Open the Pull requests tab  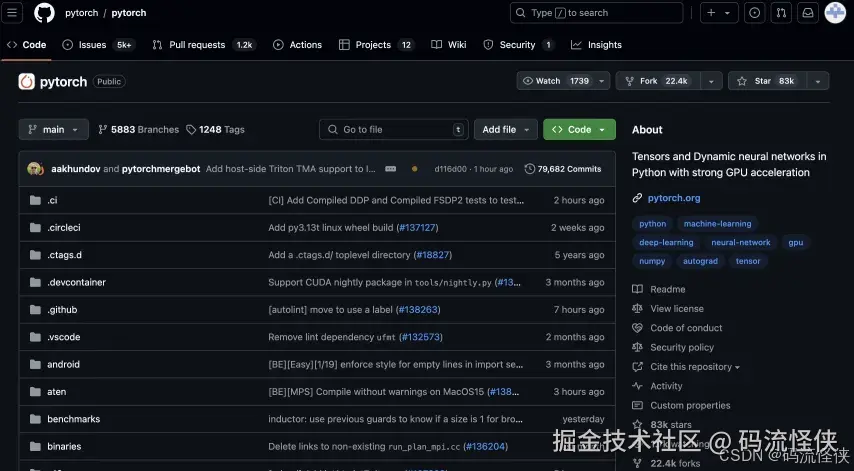(x=204, y=45)
